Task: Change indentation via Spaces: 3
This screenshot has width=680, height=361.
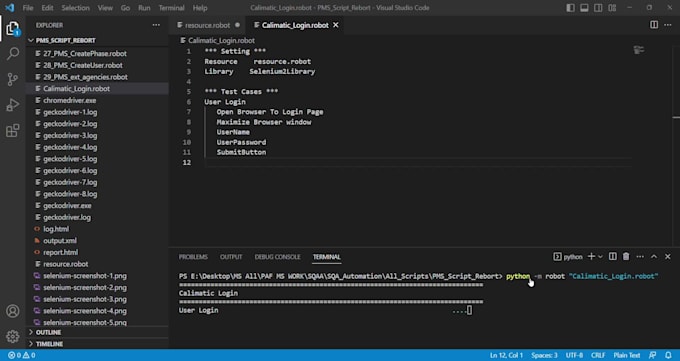Action: point(545,355)
